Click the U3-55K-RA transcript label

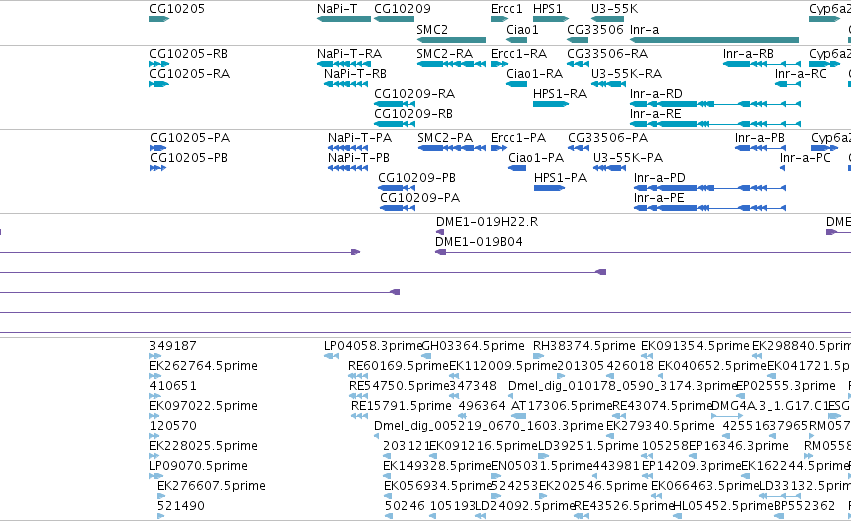click(x=626, y=74)
